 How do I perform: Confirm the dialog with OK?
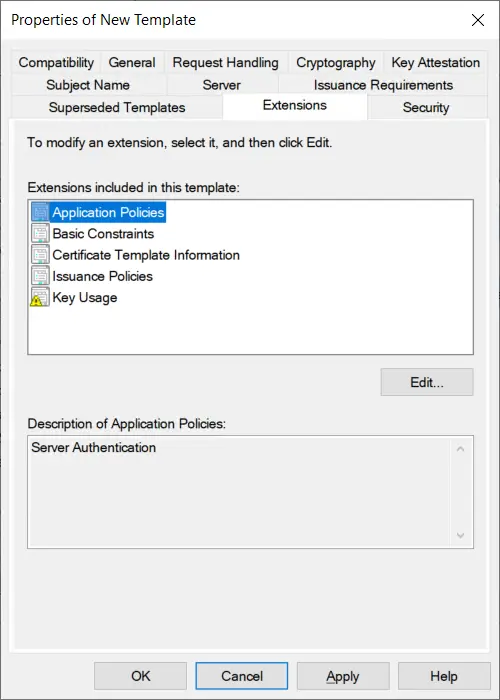pyautogui.click(x=141, y=676)
